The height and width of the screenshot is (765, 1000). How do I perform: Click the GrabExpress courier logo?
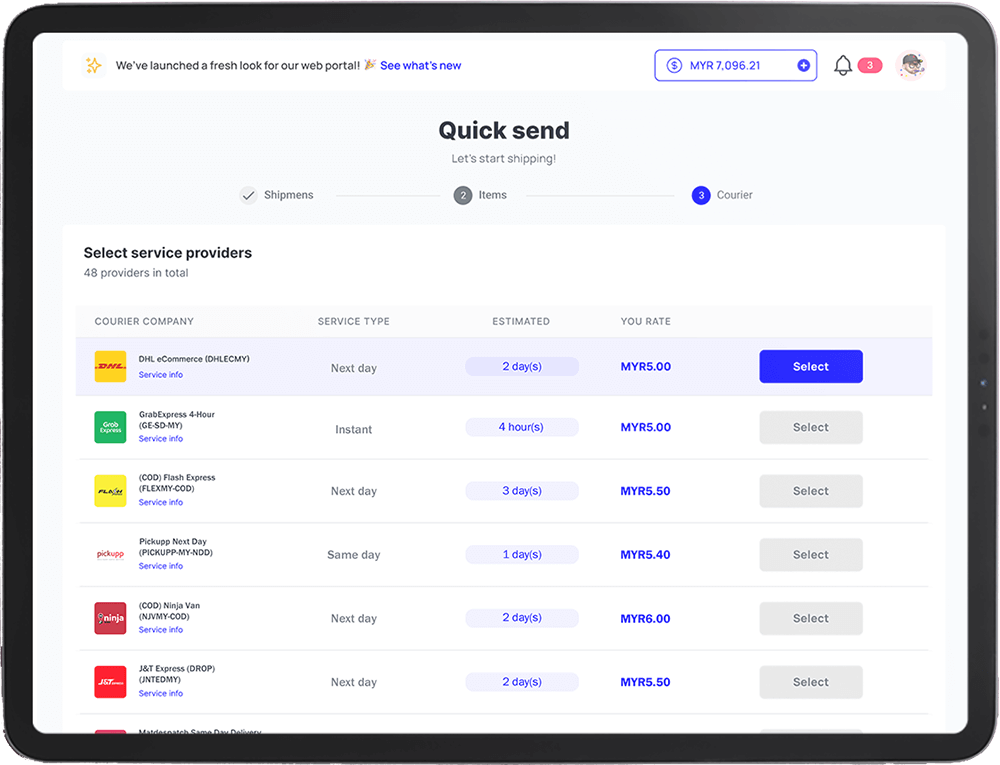[x=110, y=427]
